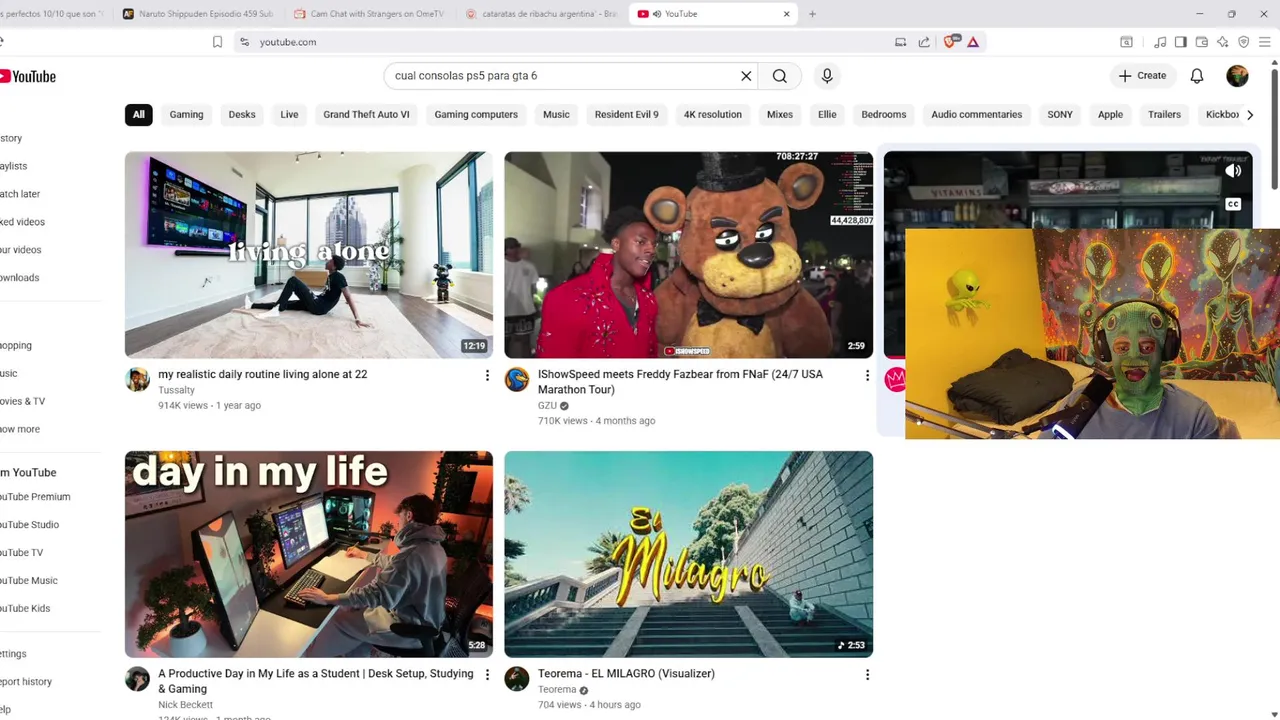Close the YouTube tab

(x=786, y=14)
